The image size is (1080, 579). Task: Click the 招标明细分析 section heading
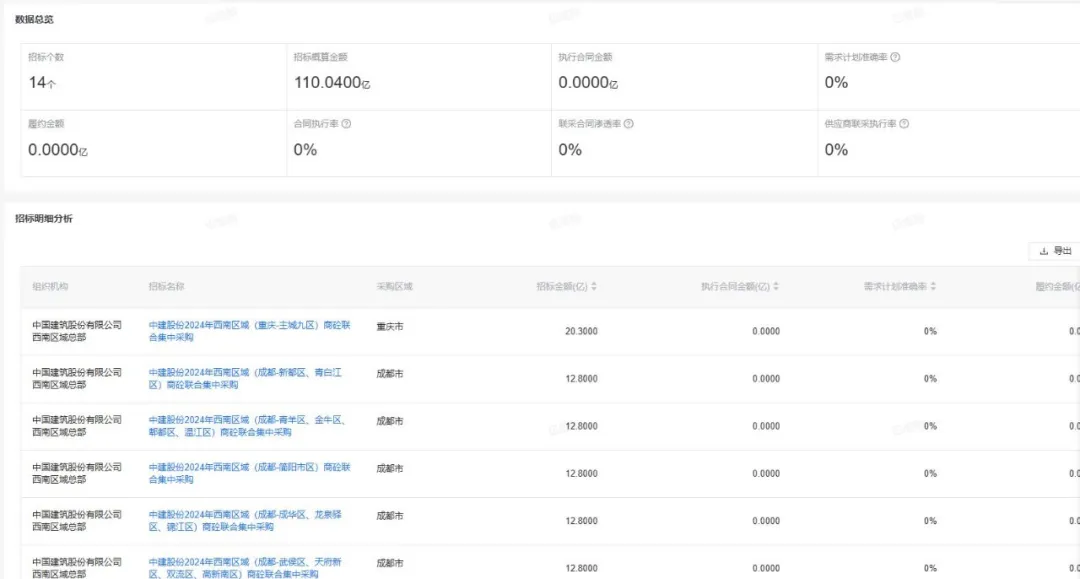tap(43, 219)
